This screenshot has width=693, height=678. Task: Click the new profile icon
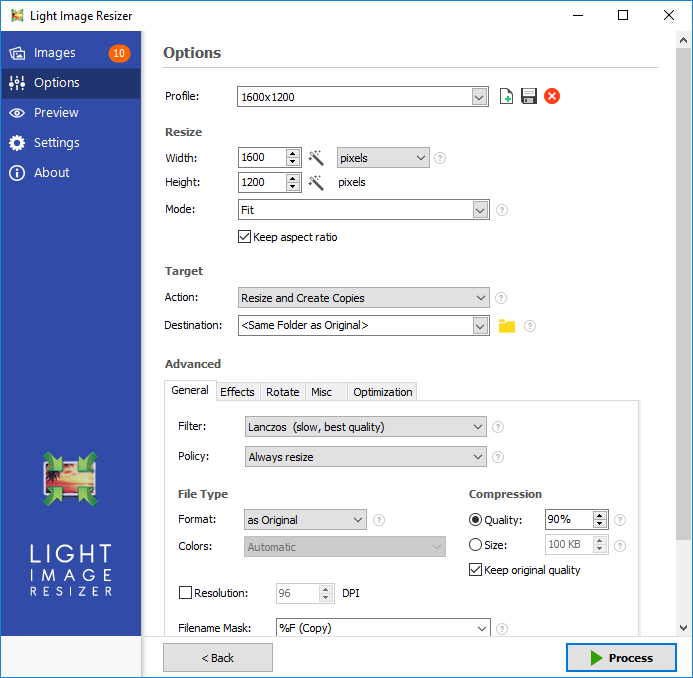(x=507, y=97)
